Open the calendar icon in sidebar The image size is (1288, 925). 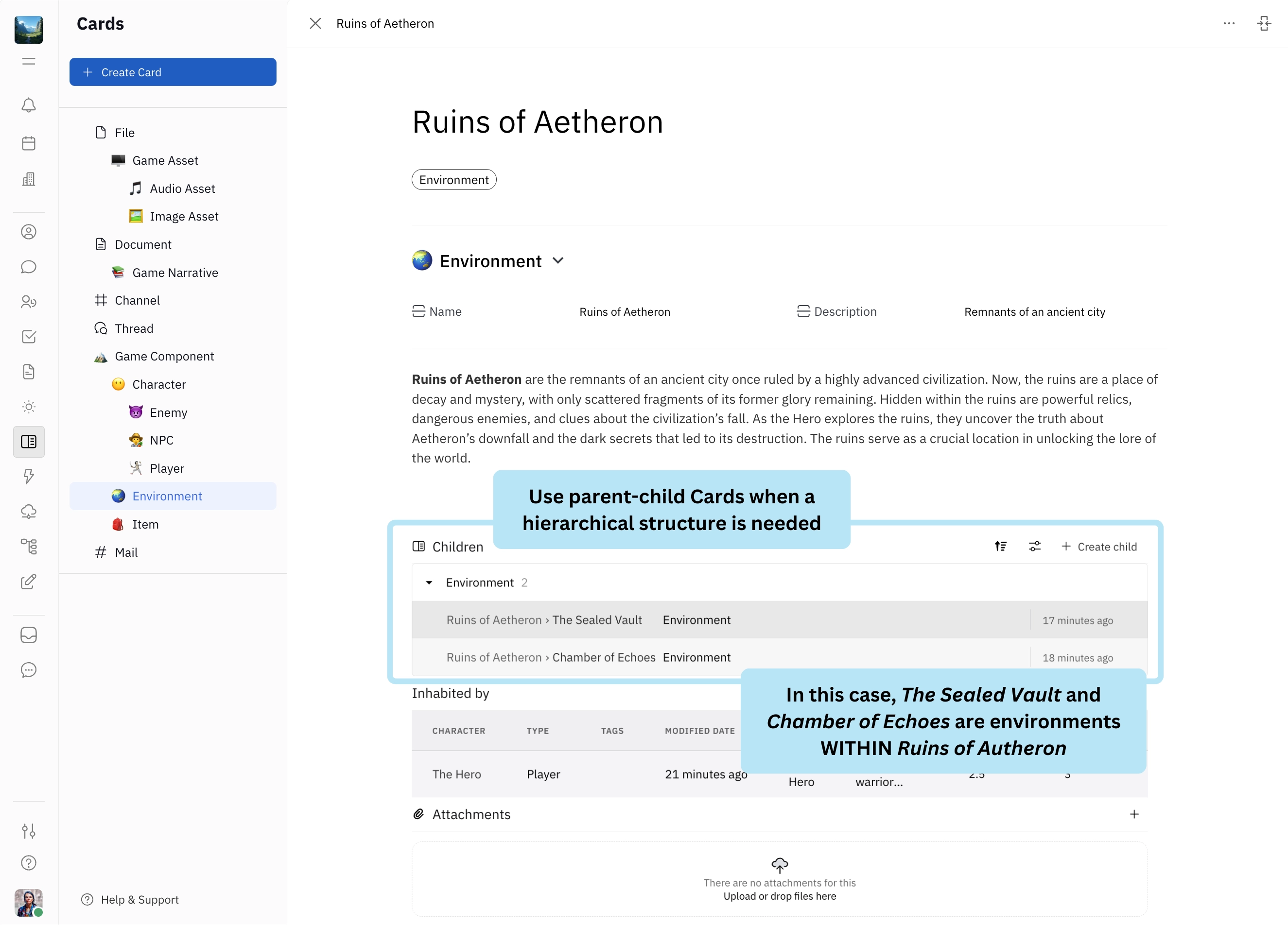pyautogui.click(x=28, y=143)
